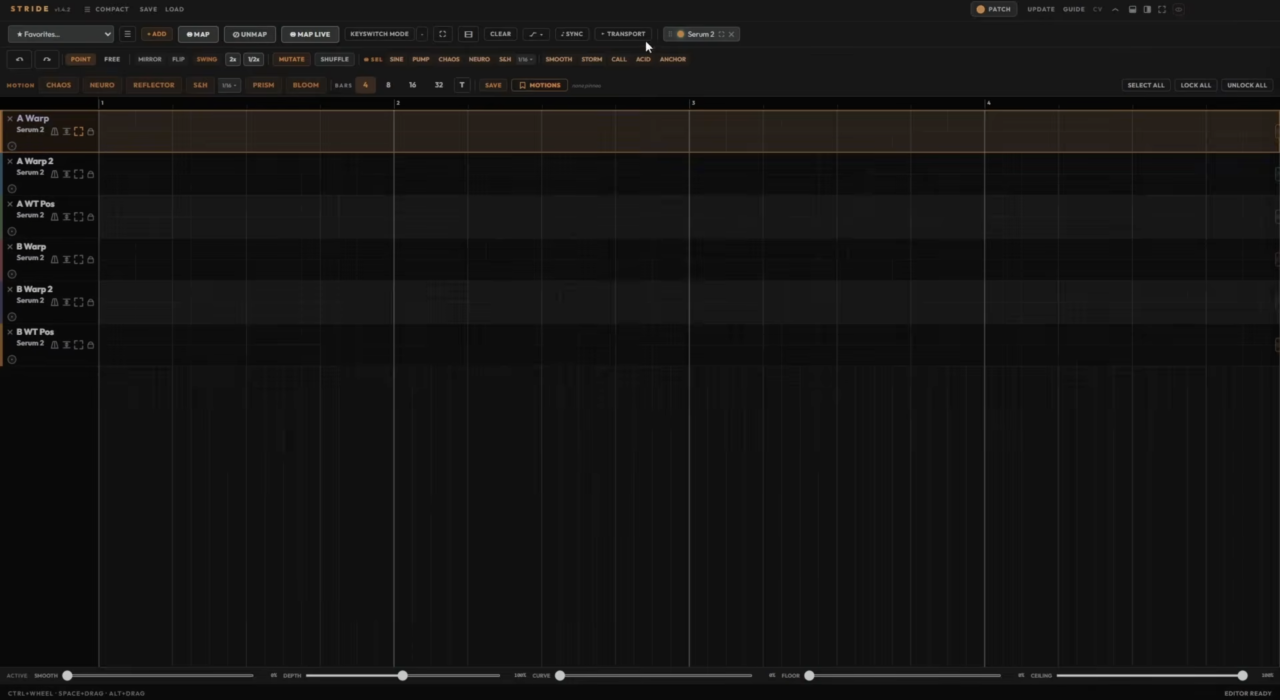Click the selection brackets icon on B Warp
Screen dimensions: 1280x700
(78, 260)
